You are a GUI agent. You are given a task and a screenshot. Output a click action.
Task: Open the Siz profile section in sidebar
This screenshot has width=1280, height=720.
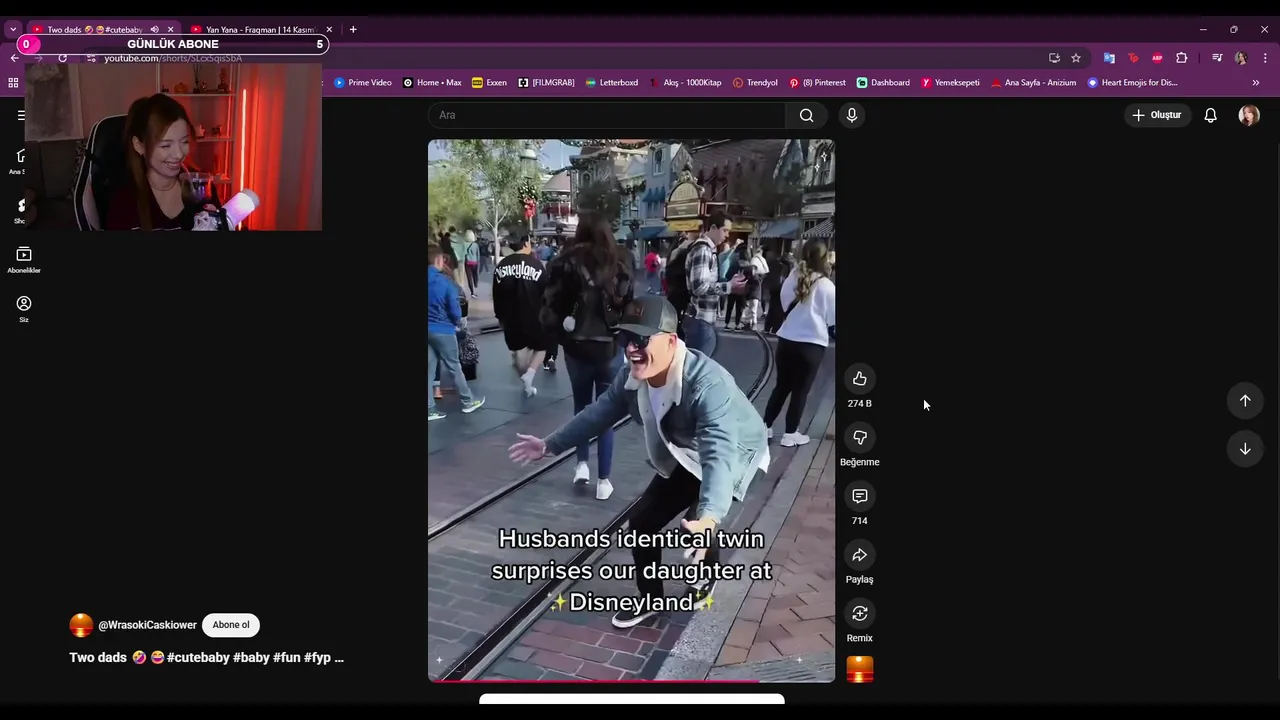(24, 309)
